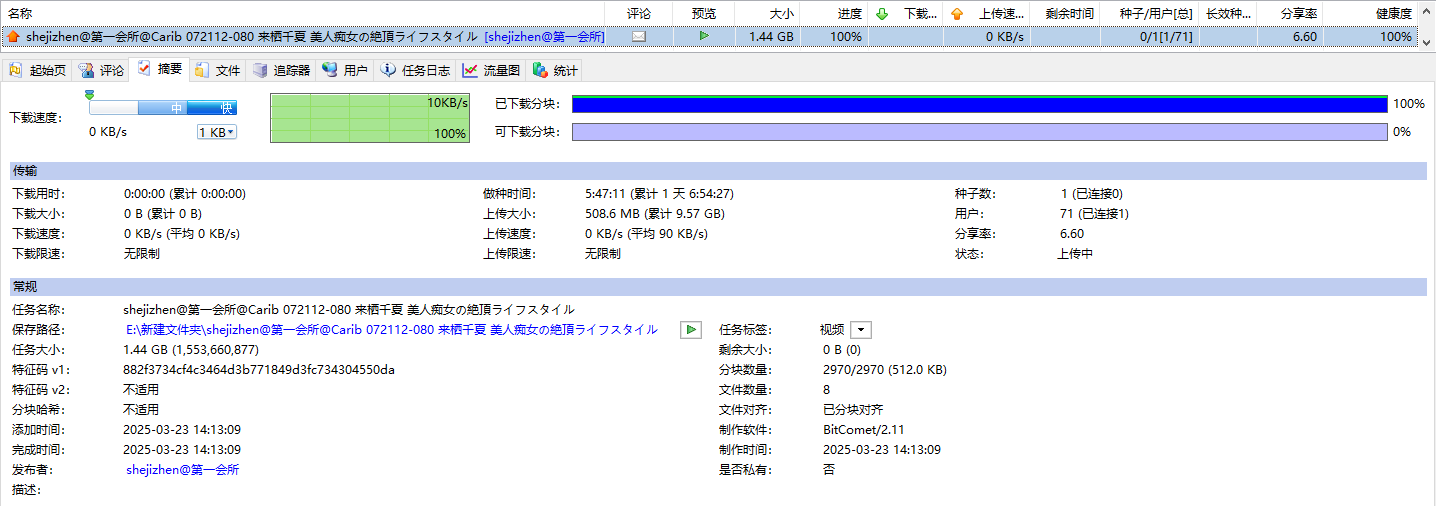Image resolution: width=1436 pixels, height=506 pixels.
Task: Click the green speed slider handle
Action: coord(89,95)
